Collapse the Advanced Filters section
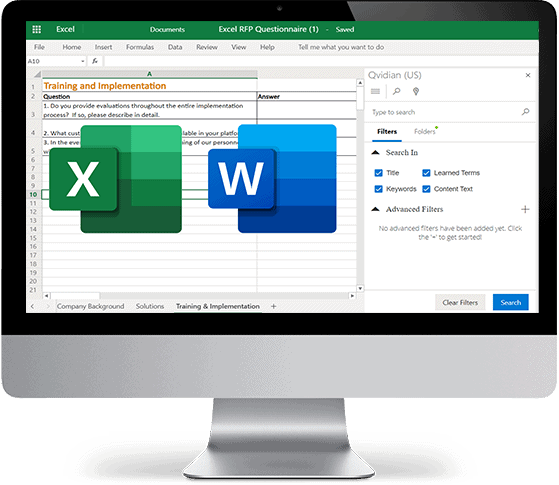This screenshot has width=559, height=485. point(375,209)
